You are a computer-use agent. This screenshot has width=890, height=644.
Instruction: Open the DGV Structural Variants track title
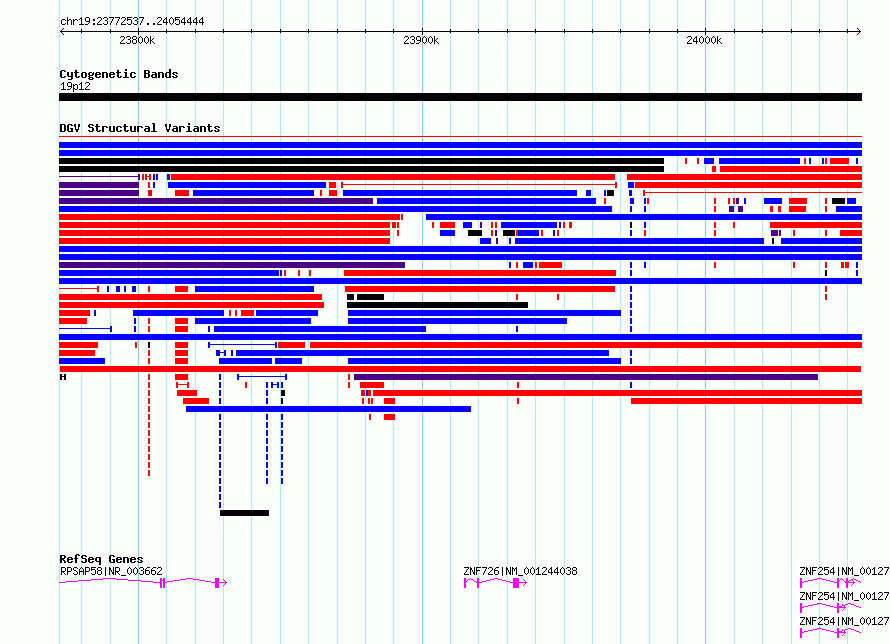140,128
